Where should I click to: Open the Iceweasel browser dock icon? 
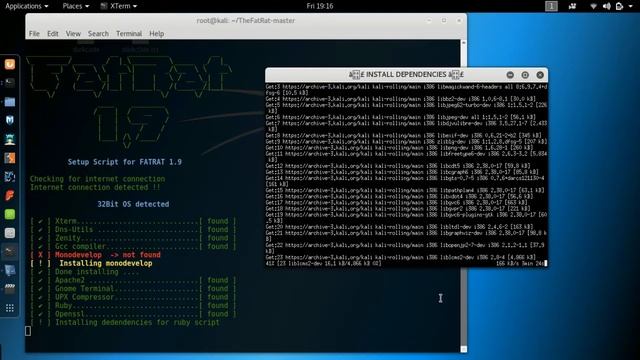tap(10, 64)
